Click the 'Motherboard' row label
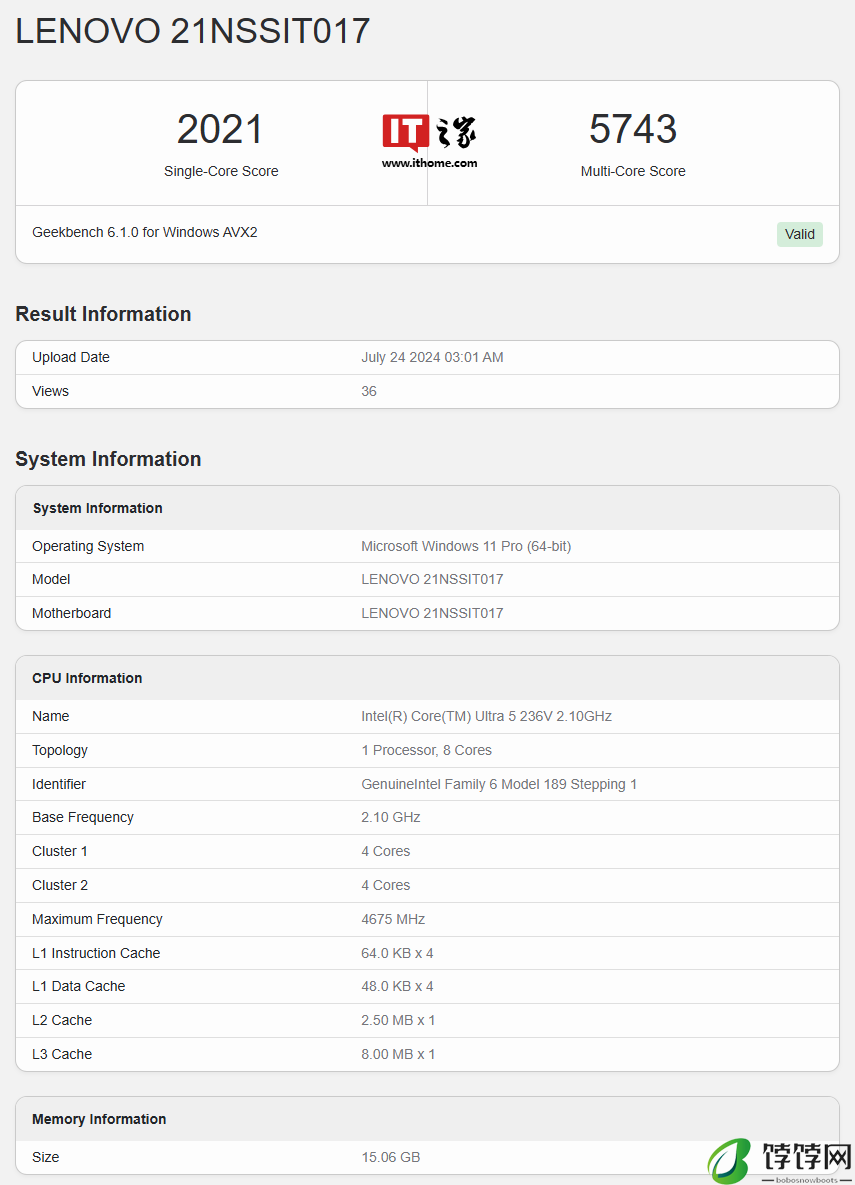 click(x=71, y=614)
